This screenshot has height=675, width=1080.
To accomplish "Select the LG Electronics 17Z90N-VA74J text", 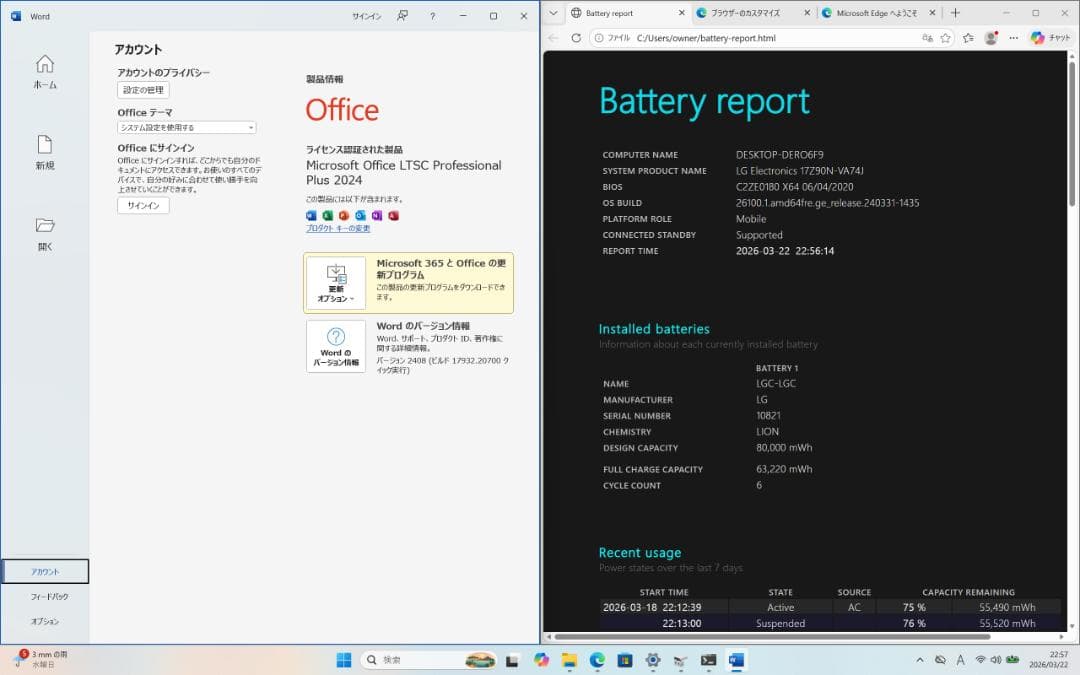I will tap(800, 171).
